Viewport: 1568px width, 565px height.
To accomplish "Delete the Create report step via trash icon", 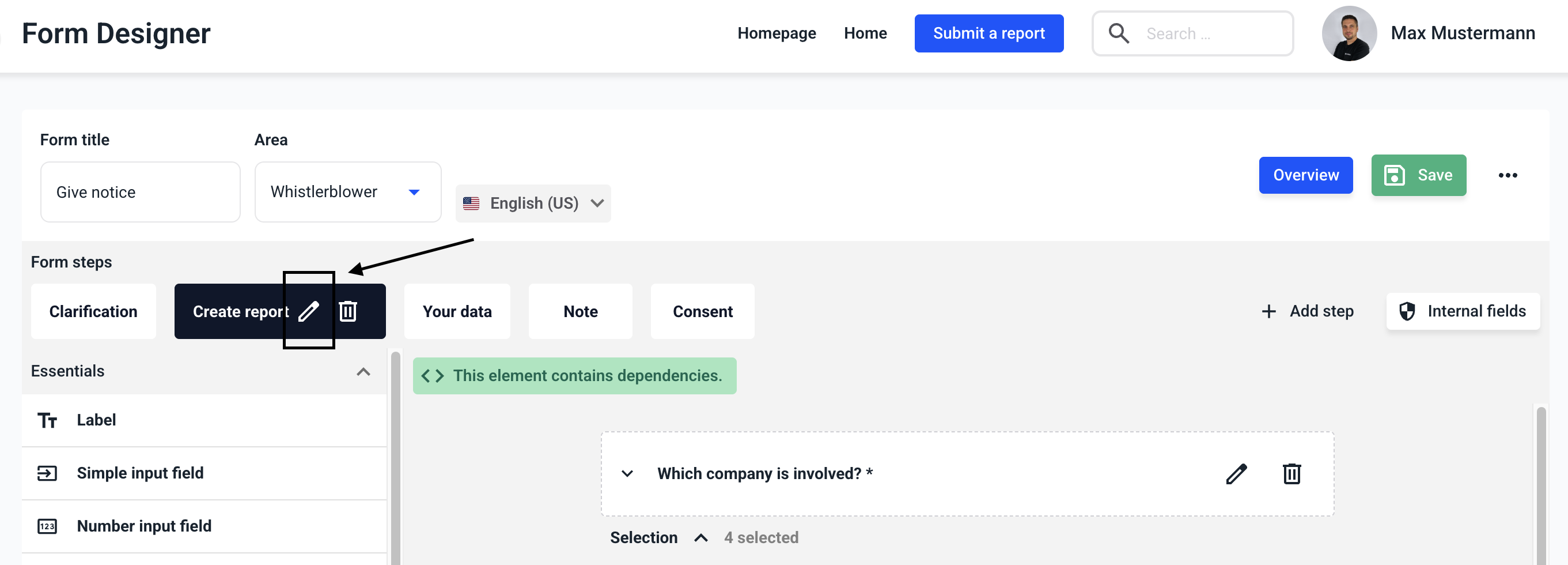I will coord(347,311).
